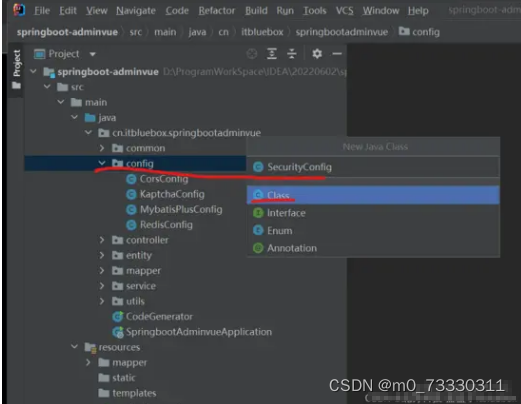Click the itbluebox breadcrumb
Screen dimensions: 521x404
point(262,32)
